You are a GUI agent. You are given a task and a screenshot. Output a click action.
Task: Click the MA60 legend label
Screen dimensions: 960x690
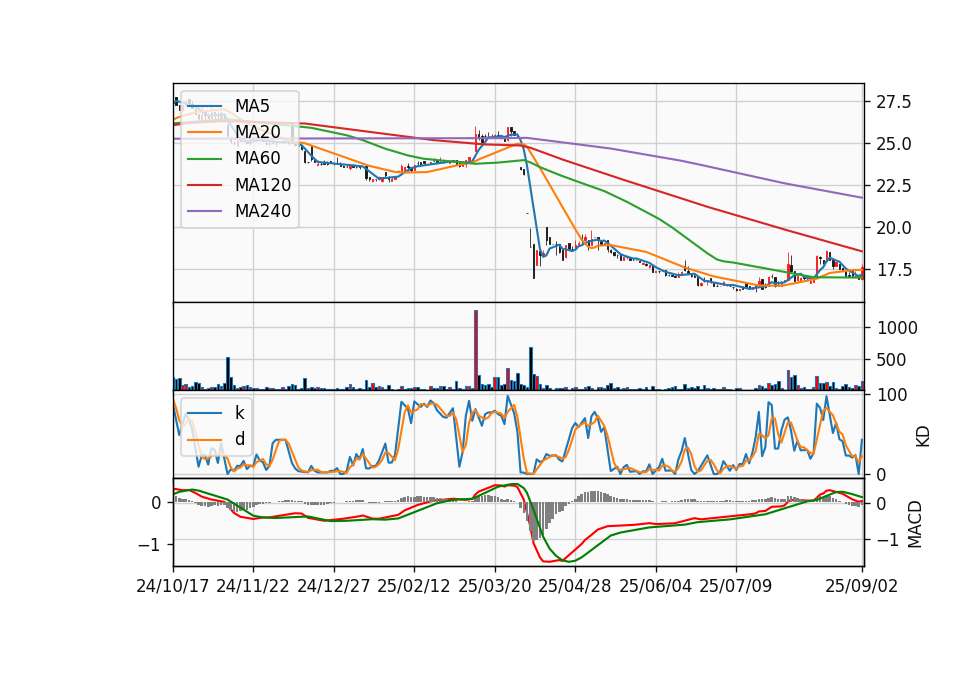[258, 159]
